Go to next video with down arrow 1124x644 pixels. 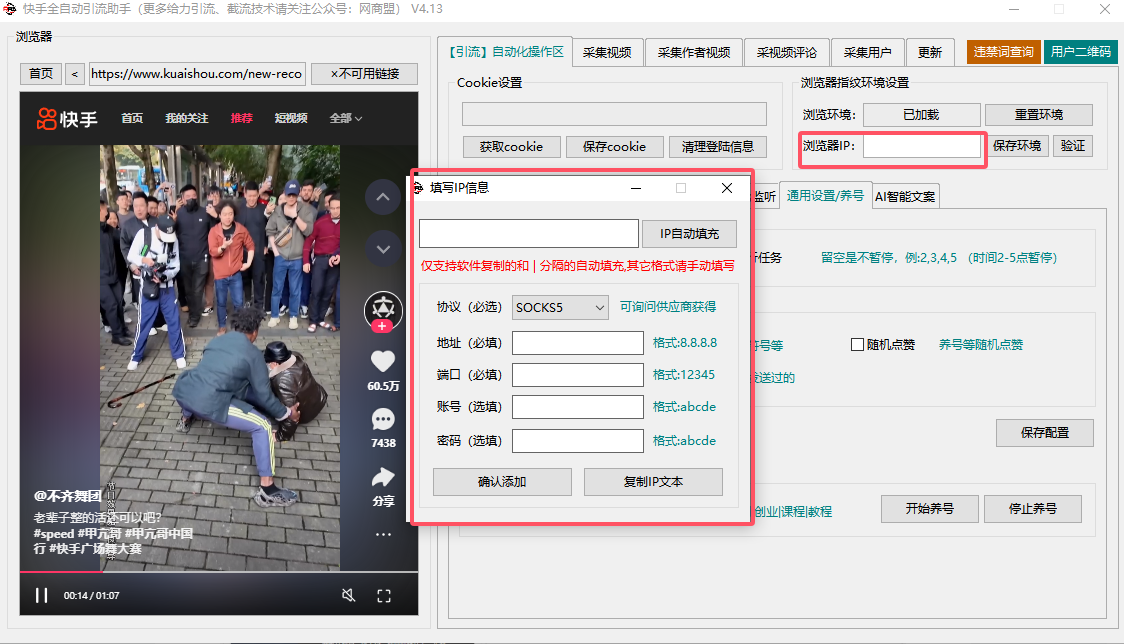coord(383,250)
